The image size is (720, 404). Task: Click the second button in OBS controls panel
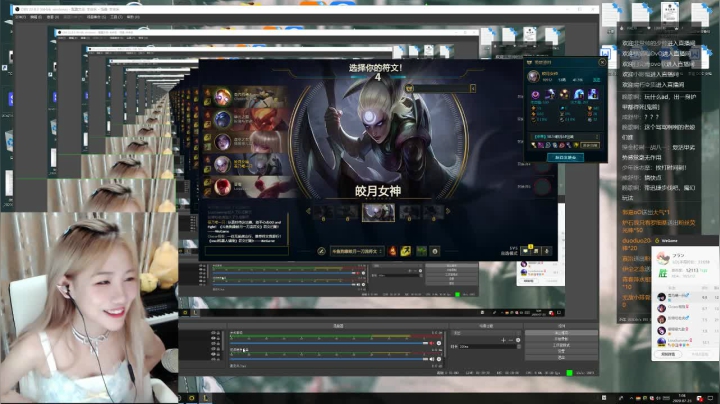pos(561,339)
